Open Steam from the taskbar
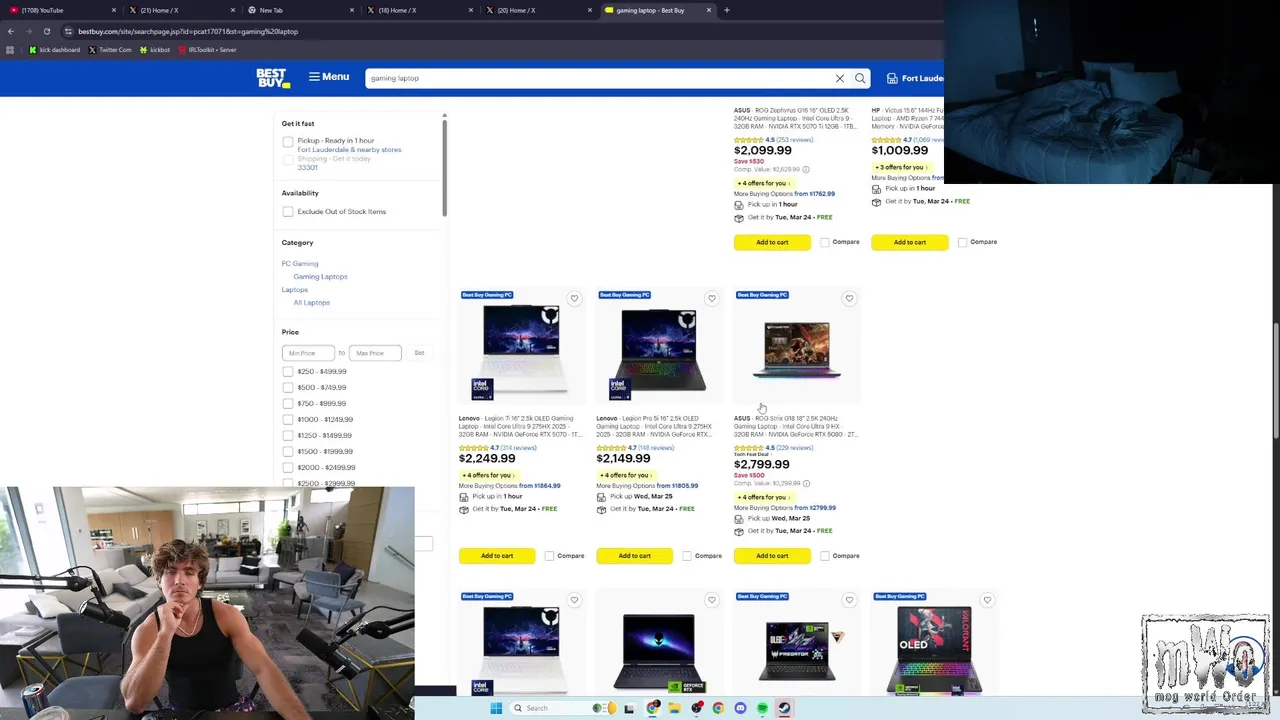This screenshot has width=1280, height=720. [784, 708]
